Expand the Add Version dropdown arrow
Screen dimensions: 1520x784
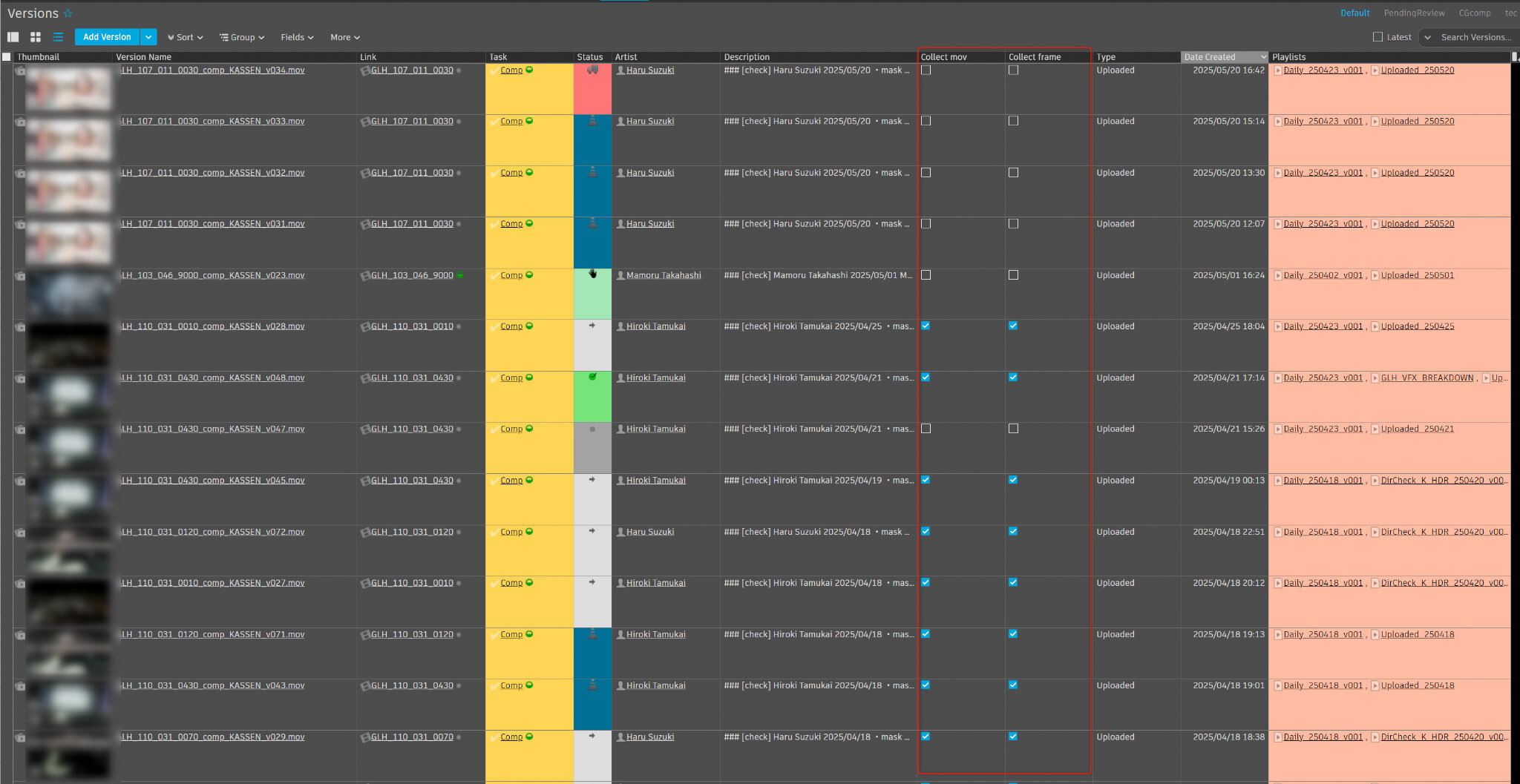pos(148,37)
